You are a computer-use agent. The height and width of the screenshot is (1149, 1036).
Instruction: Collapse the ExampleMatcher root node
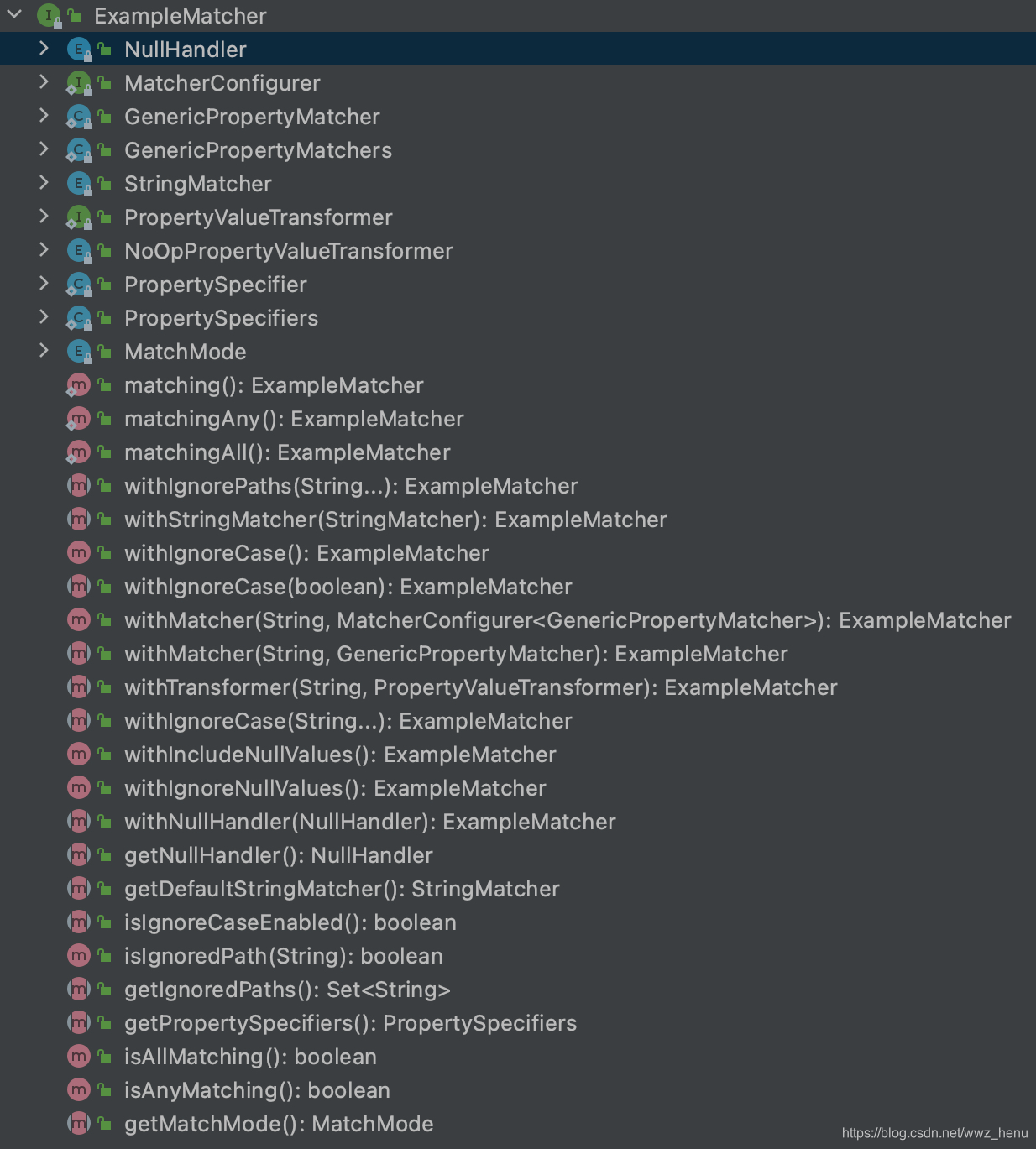14,14
